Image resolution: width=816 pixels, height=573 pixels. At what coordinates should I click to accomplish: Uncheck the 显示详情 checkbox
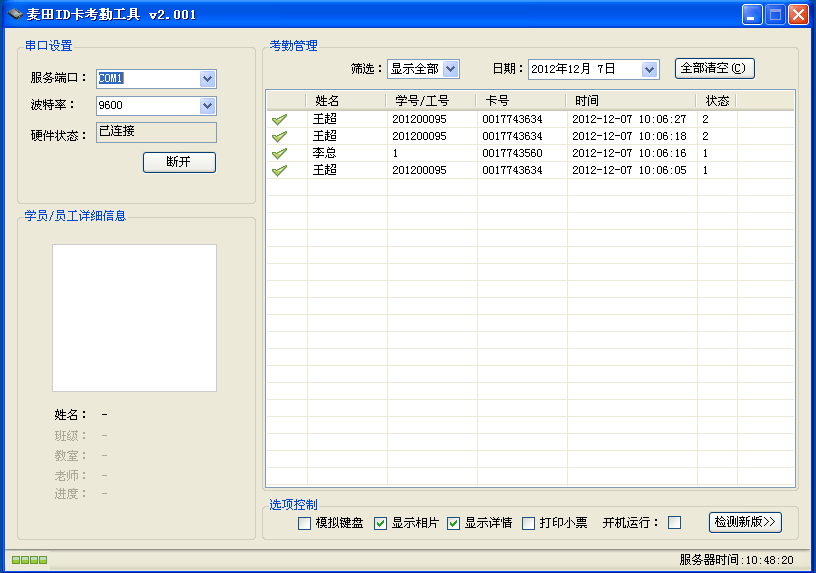click(453, 523)
